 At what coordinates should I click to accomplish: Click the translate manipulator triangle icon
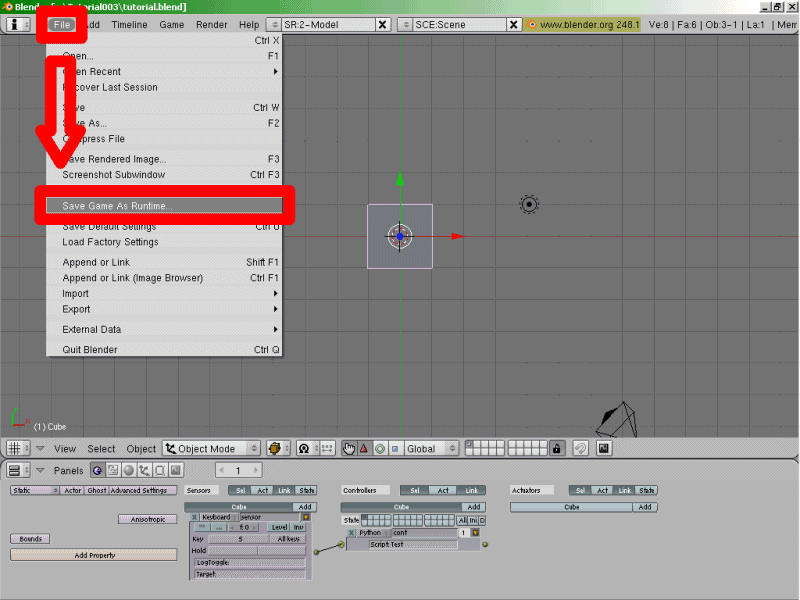point(364,449)
